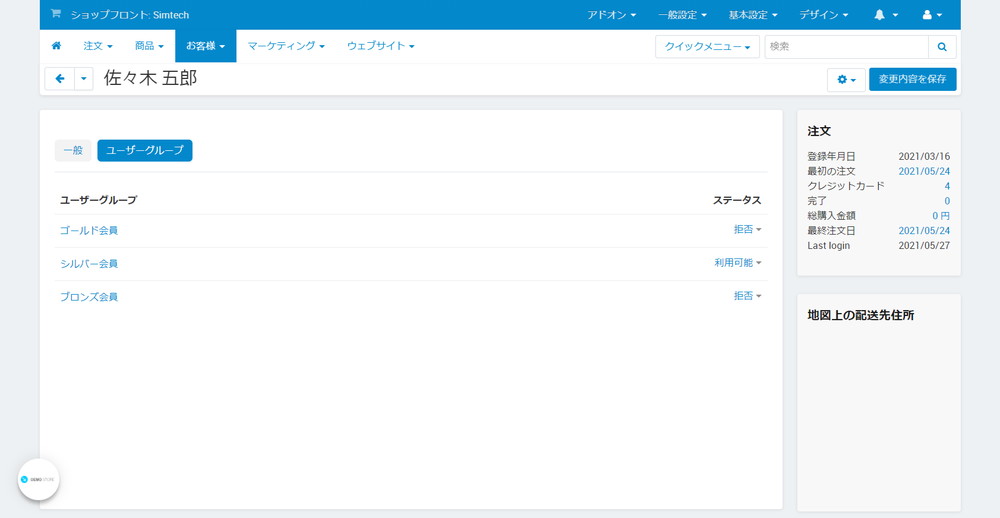Click the magnifier search button
The height and width of the screenshot is (518, 1000).
click(942, 47)
